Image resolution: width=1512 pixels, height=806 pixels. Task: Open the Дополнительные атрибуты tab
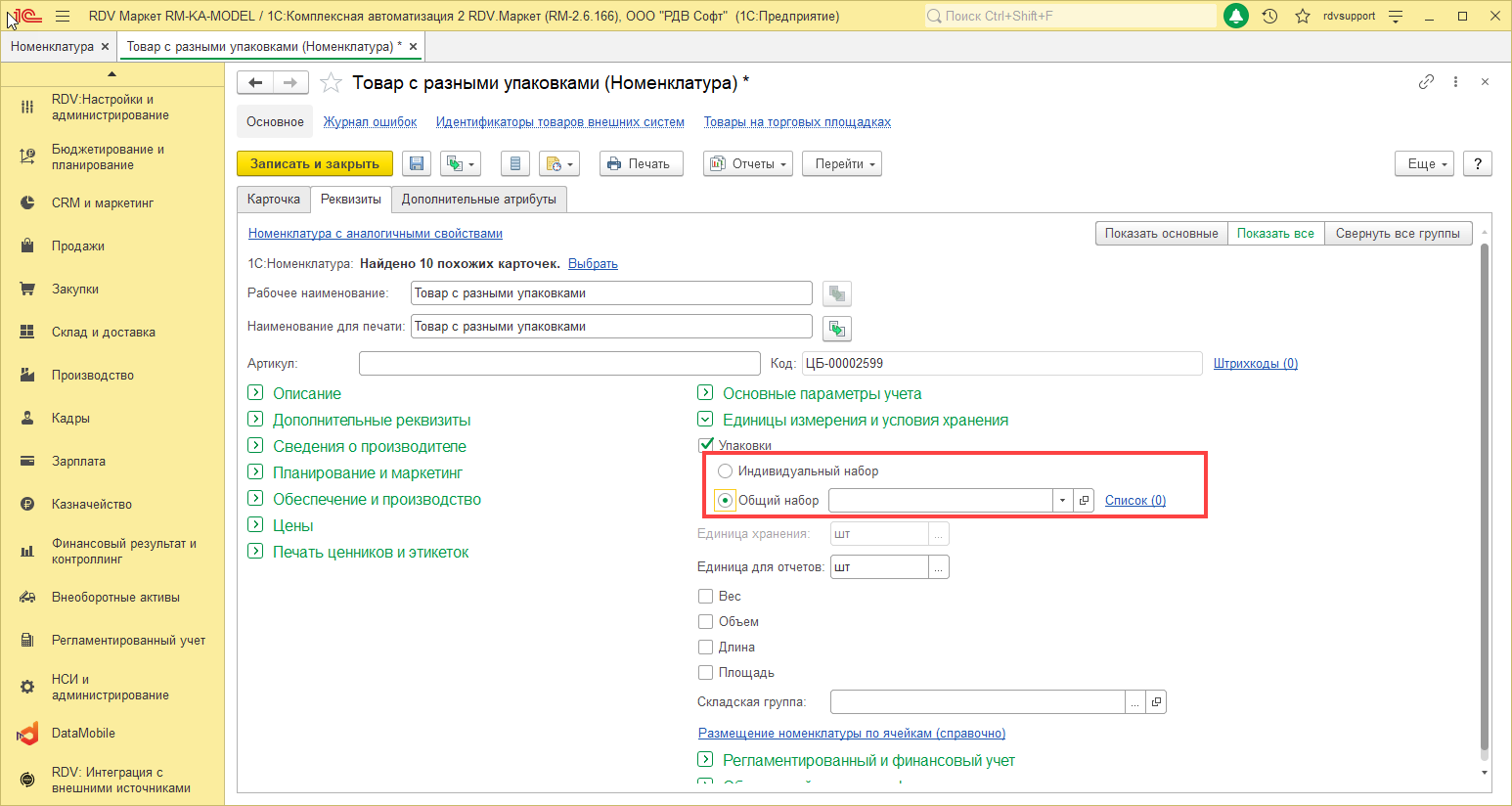[478, 200]
